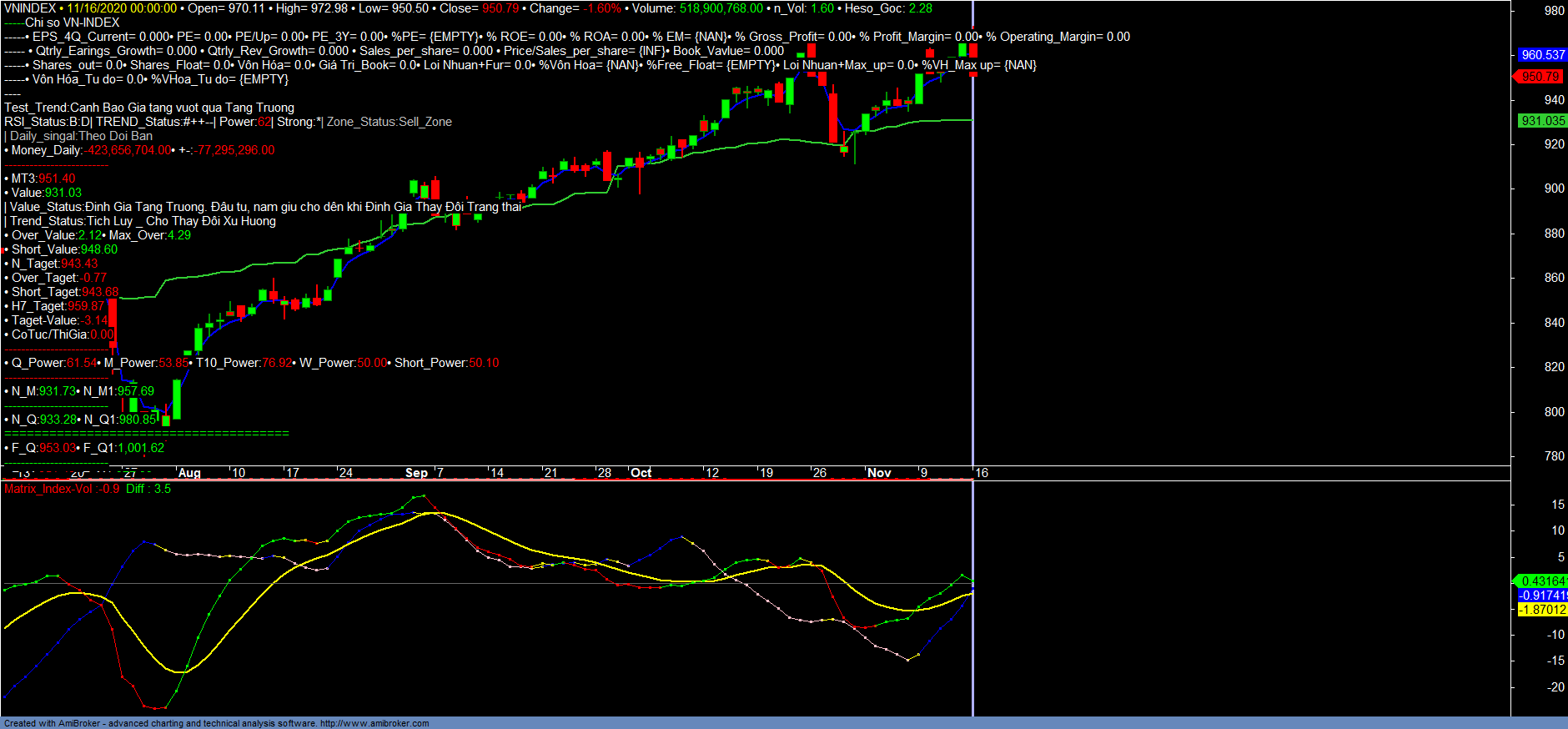Click the VNINDEX ticker name in title
The height and width of the screenshot is (729, 1568).
tap(30, 8)
